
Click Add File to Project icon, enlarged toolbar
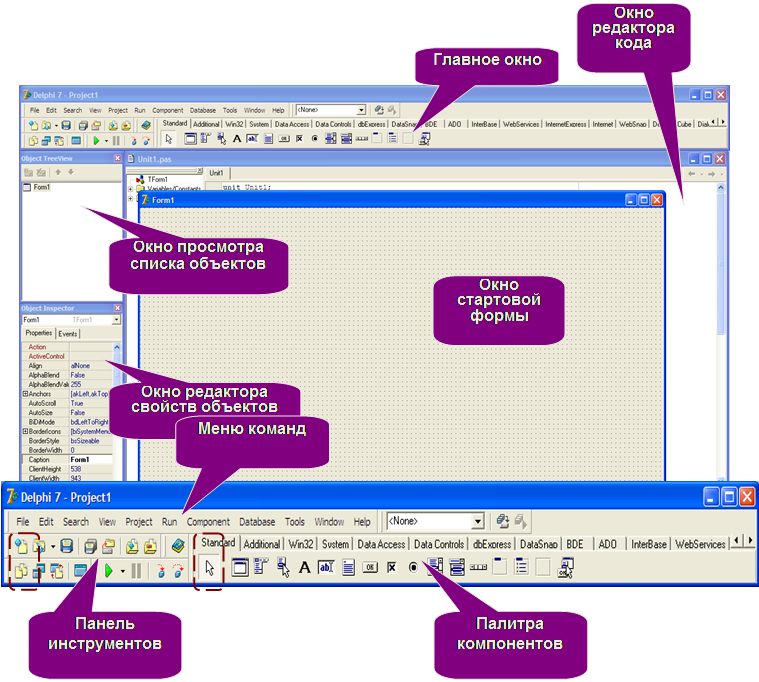tap(132, 546)
